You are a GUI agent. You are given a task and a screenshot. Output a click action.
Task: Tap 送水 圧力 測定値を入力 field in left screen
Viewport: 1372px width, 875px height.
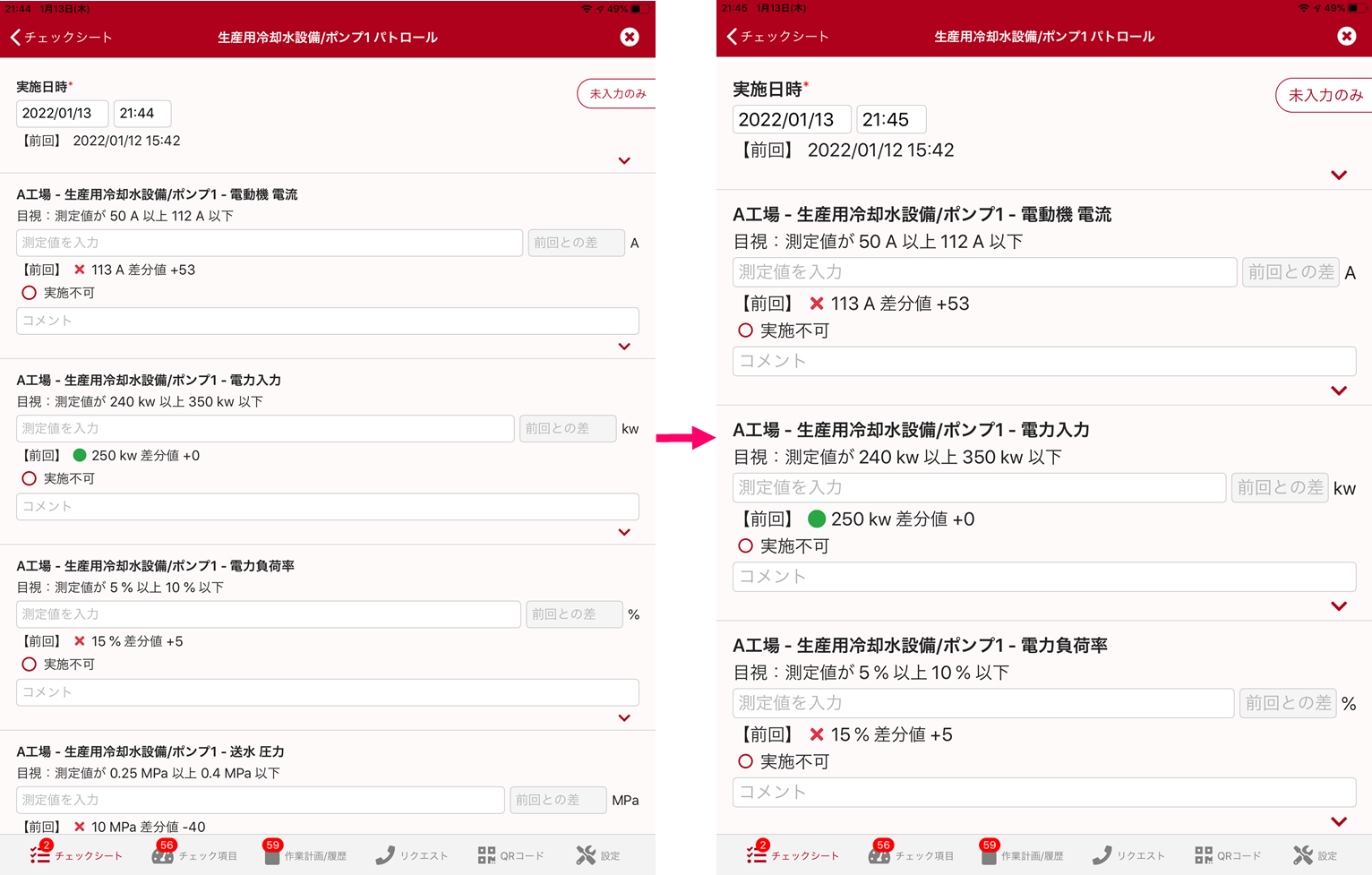tap(260, 800)
